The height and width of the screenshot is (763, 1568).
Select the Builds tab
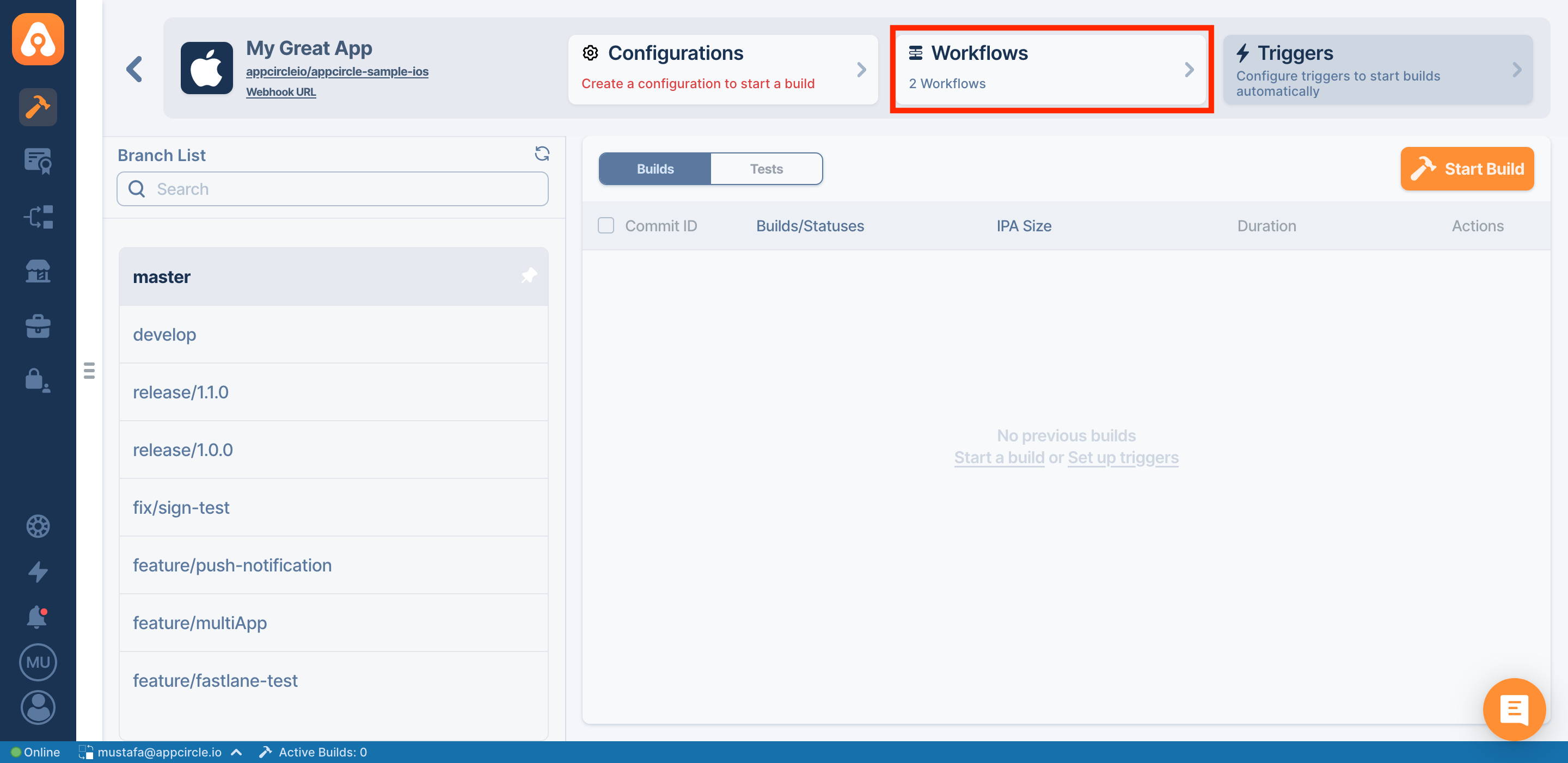tap(655, 169)
